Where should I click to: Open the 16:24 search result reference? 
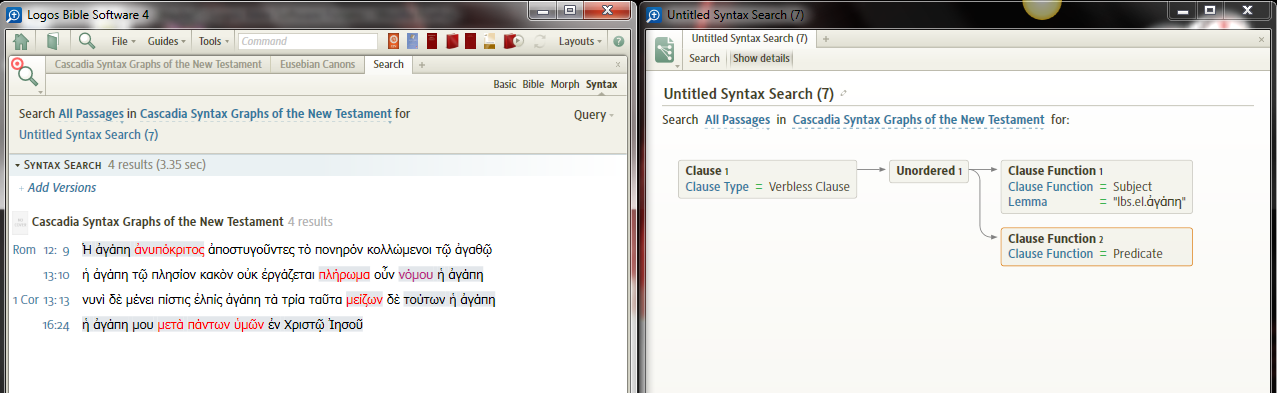56,325
